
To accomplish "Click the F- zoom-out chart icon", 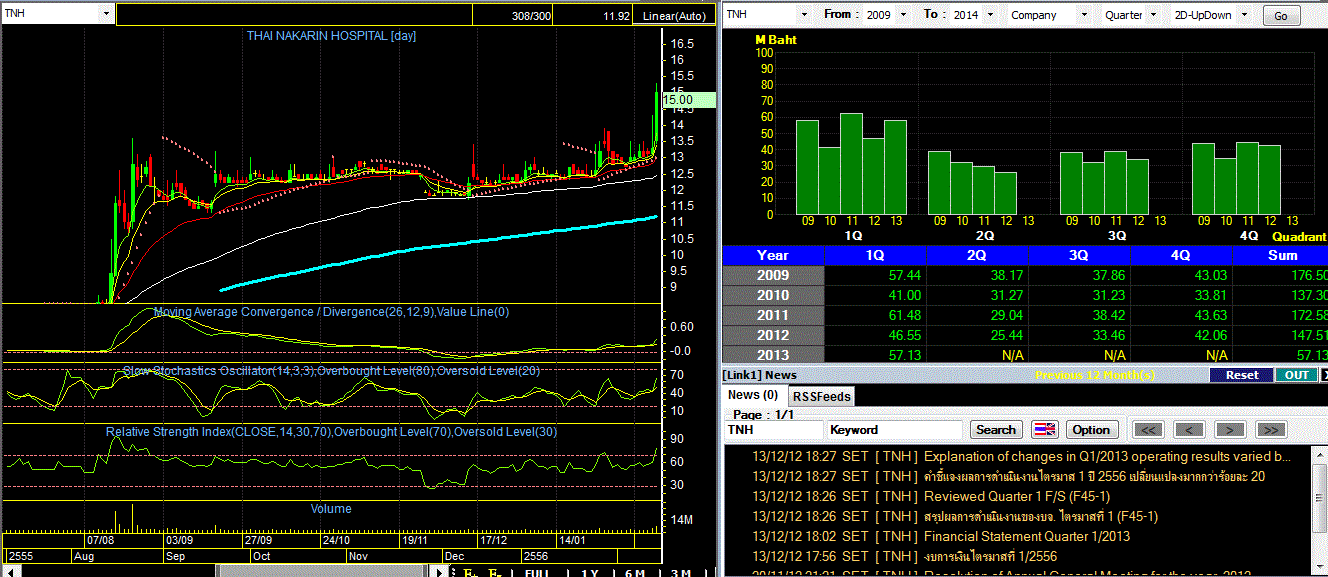I will tap(495, 572).
